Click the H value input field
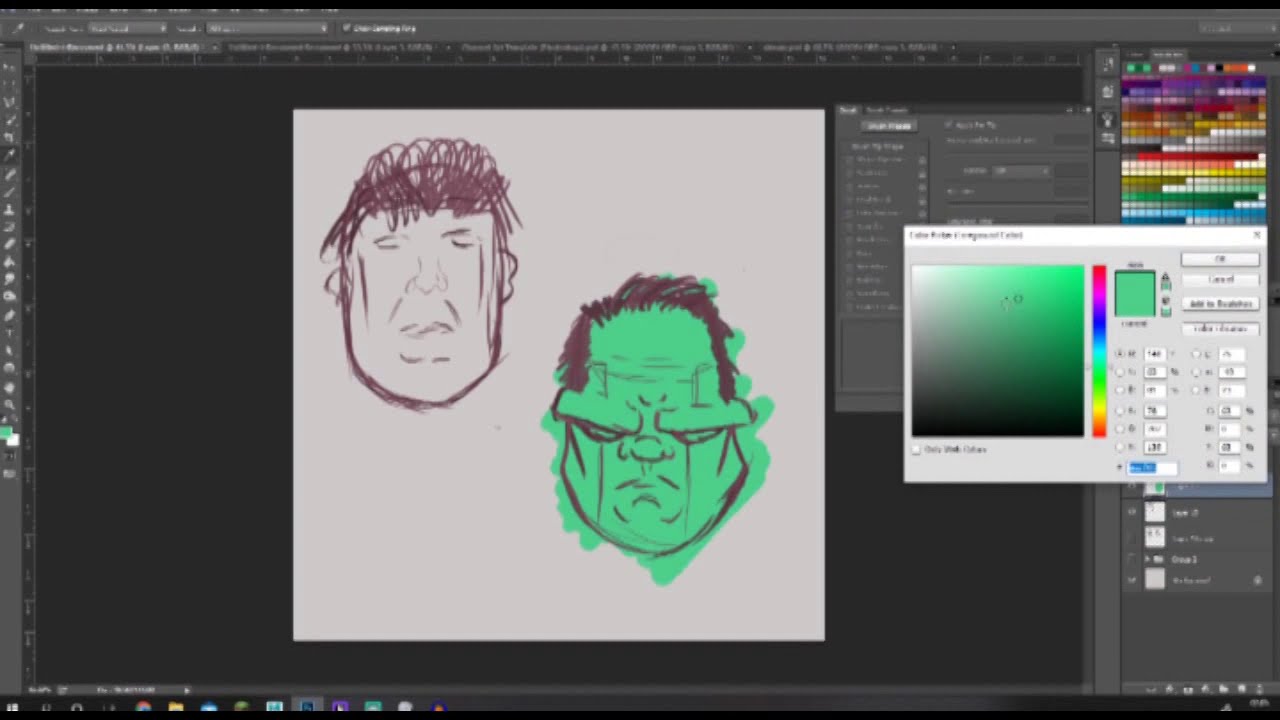 point(1154,354)
